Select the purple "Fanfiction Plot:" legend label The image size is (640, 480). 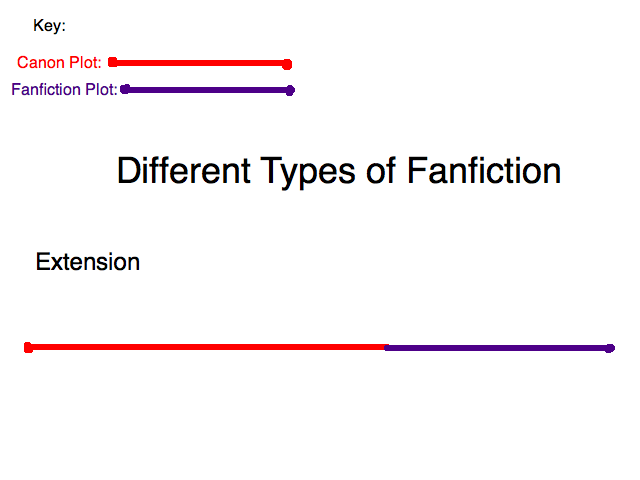64,90
